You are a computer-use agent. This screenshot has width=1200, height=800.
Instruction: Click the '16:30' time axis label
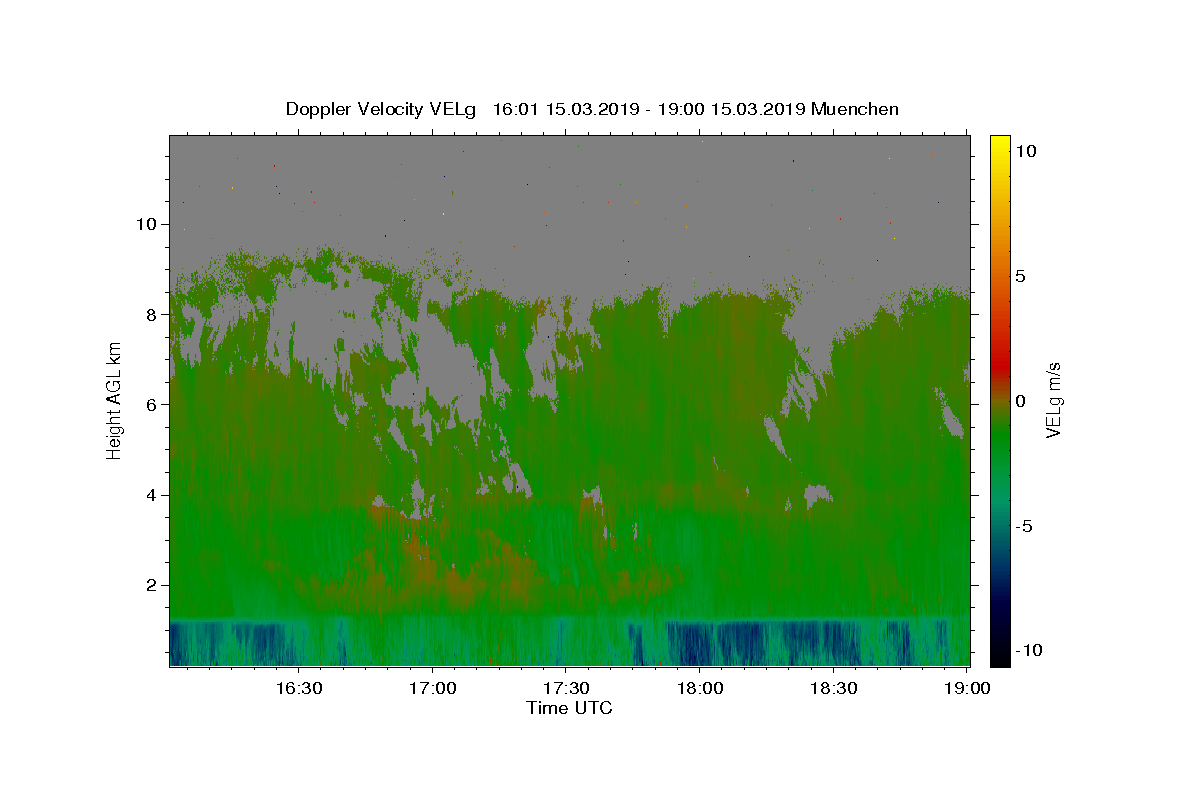[x=299, y=688]
